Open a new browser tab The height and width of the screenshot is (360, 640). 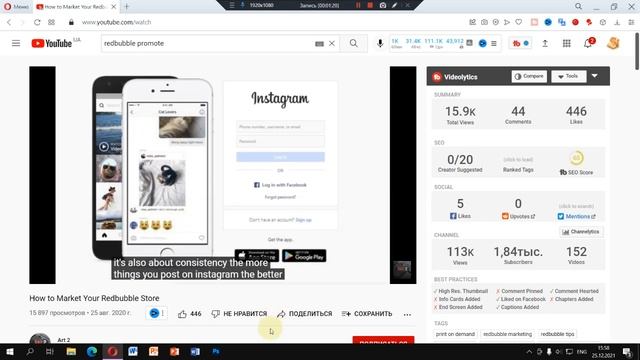[127, 7]
